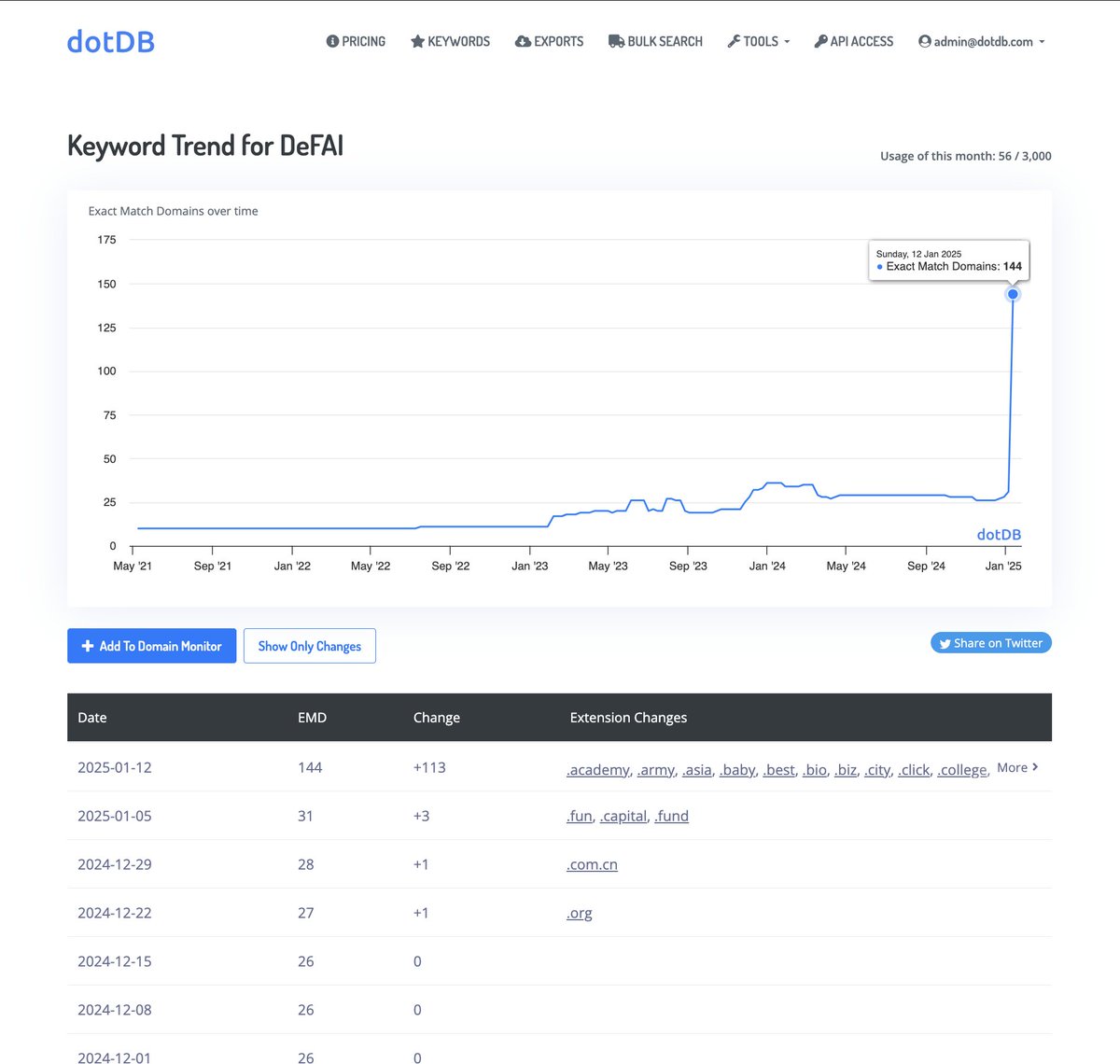Click the EMD column header

312,718
